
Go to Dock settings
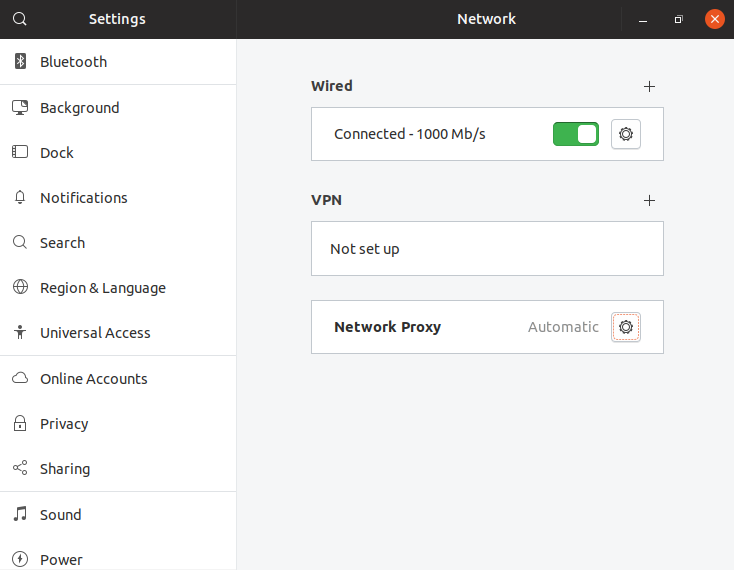(118, 153)
